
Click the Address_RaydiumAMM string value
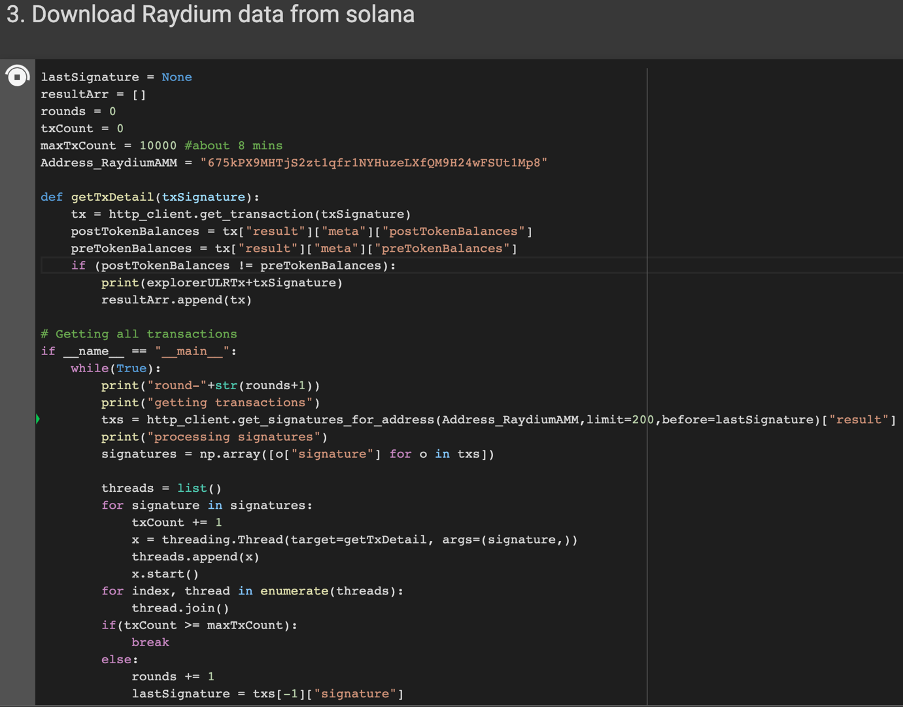click(x=374, y=163)
